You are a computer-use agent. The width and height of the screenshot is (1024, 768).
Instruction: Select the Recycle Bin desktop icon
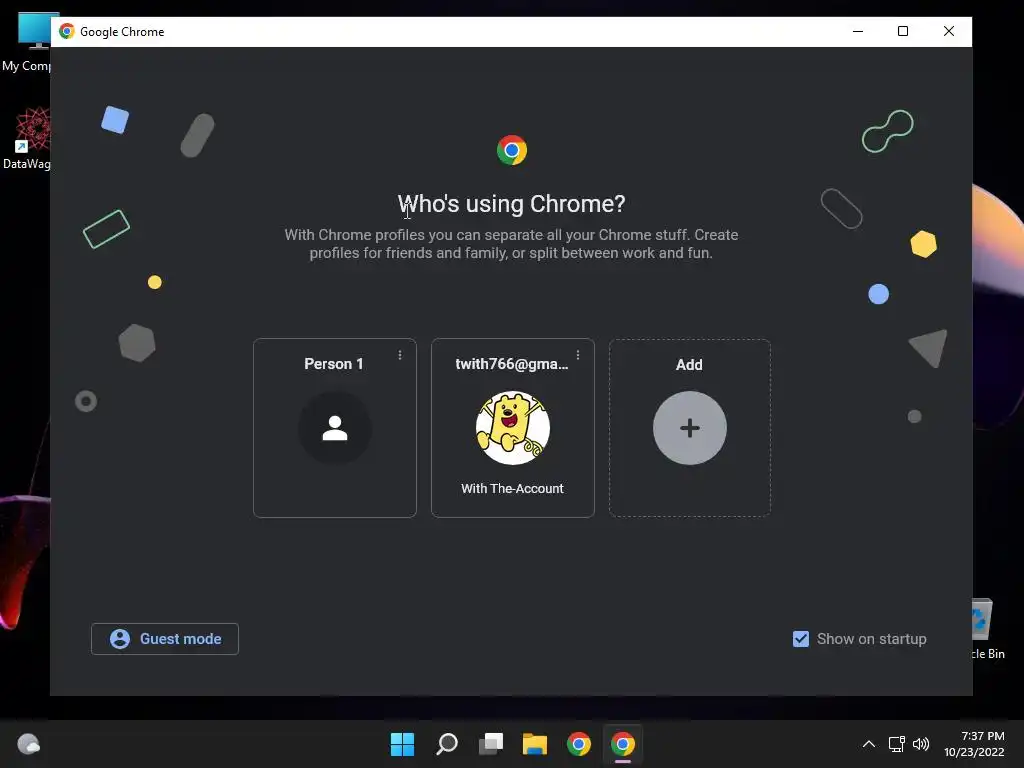click(x=987, y=628)
